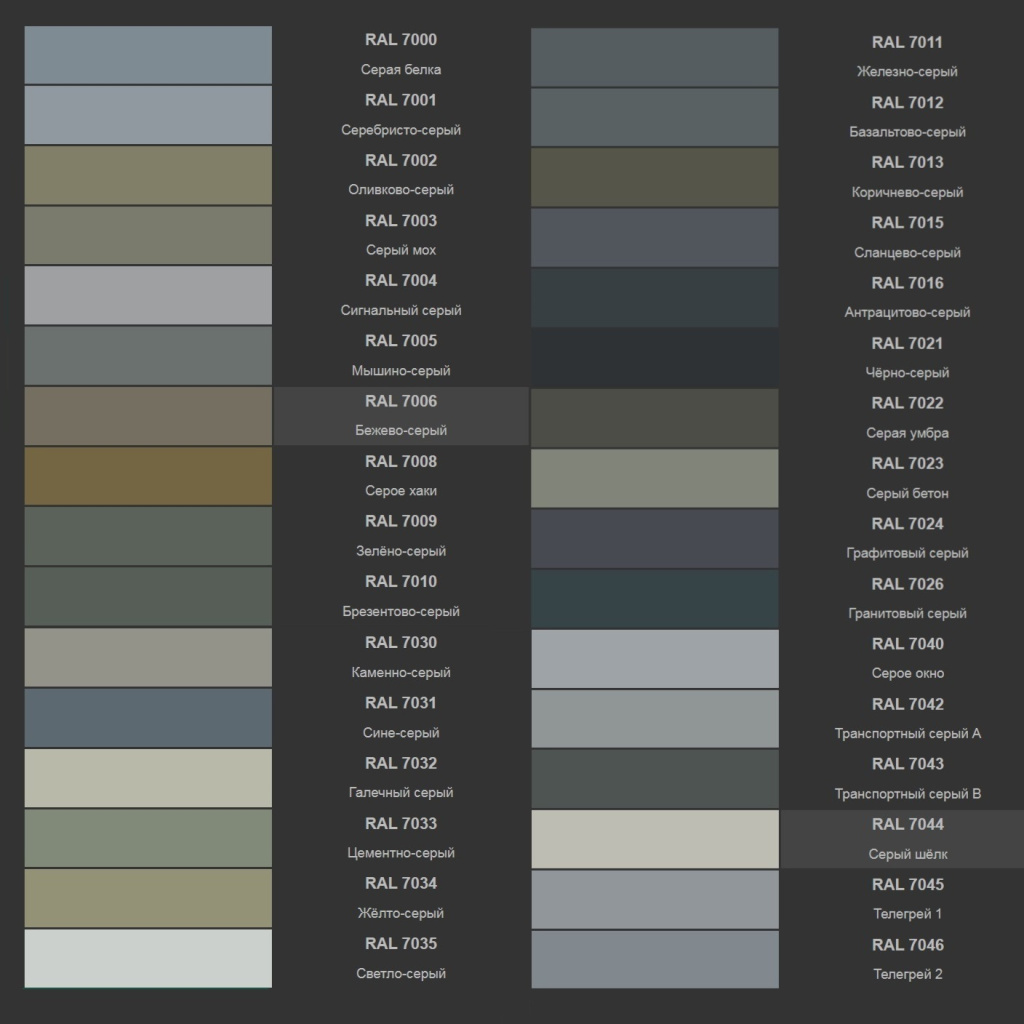
Task: Select the RAL 7044 Серый шёлк swatch
Action: tap(655, 839)
